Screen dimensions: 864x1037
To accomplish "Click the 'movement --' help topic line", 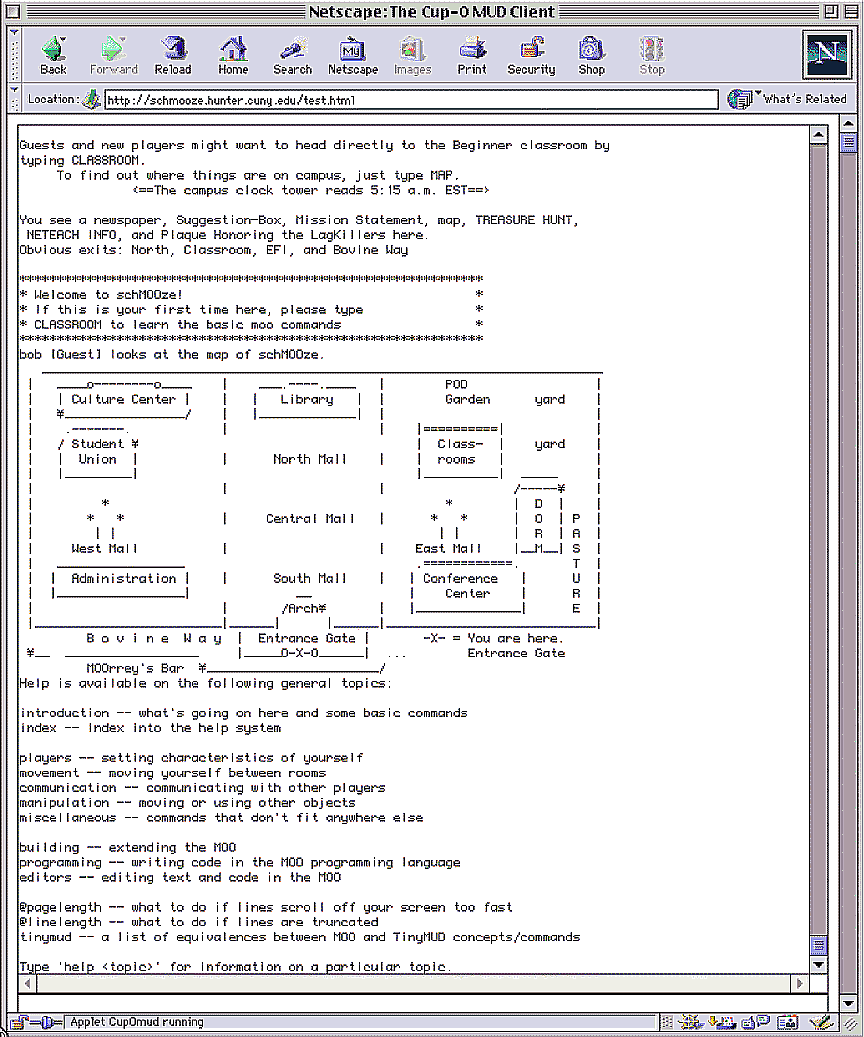I will tap(173, 773).
